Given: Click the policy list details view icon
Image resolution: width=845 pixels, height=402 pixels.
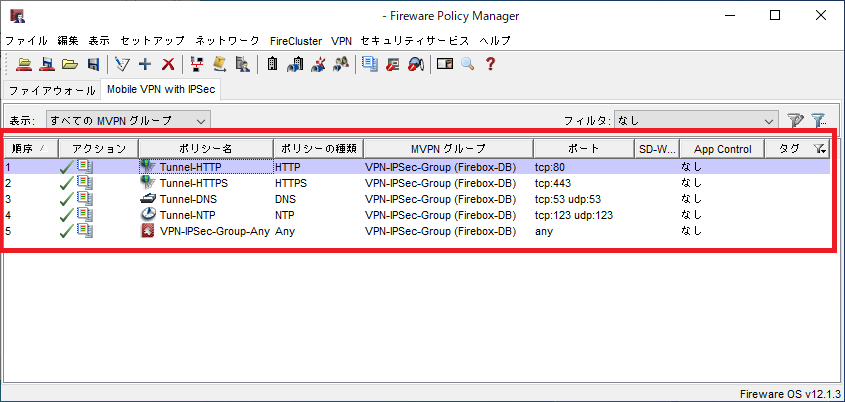Looking at the screenshot, I should 370,64.
